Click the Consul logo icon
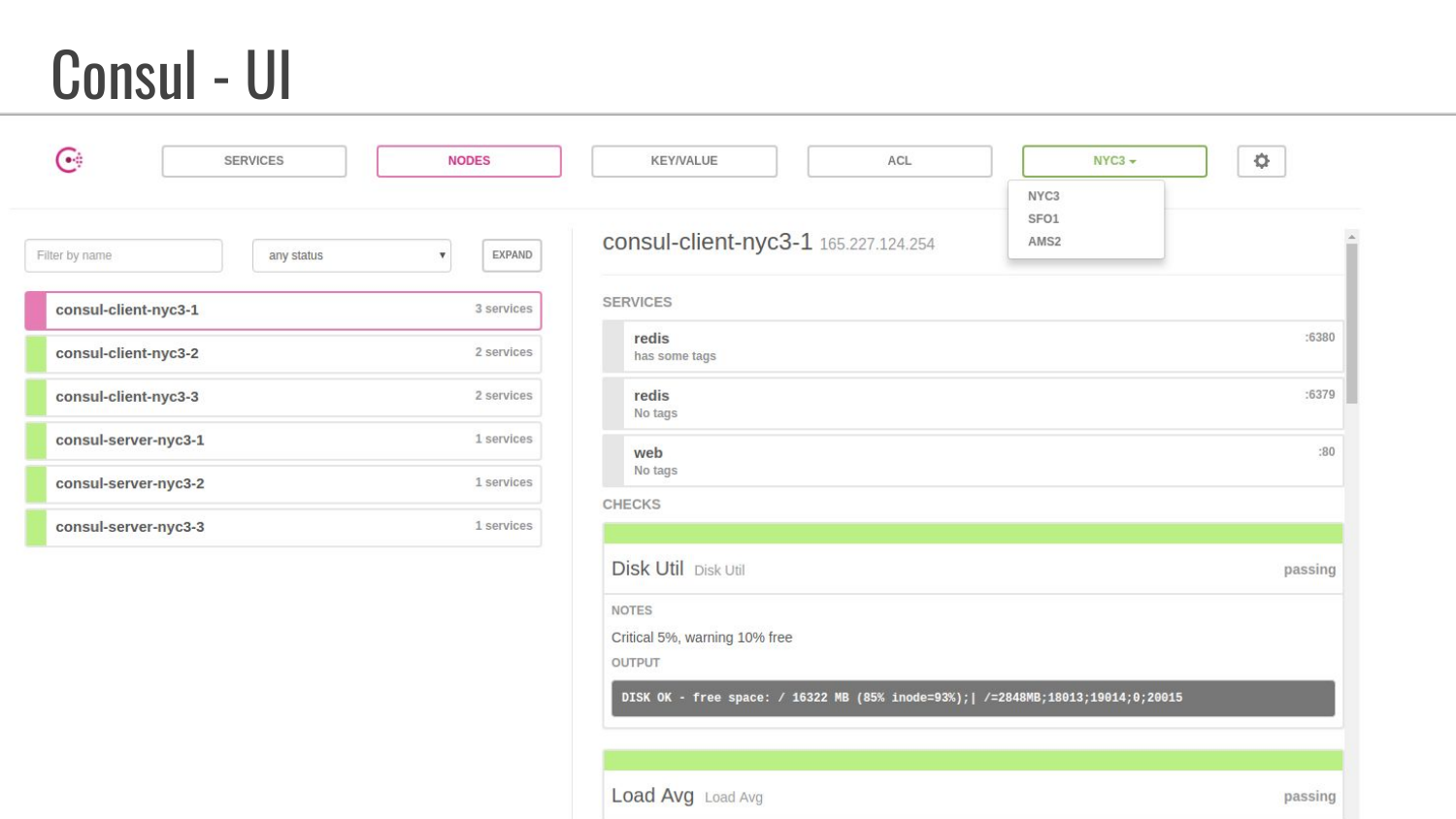This screenshot has height=819, width=1456. click(69, 160)
